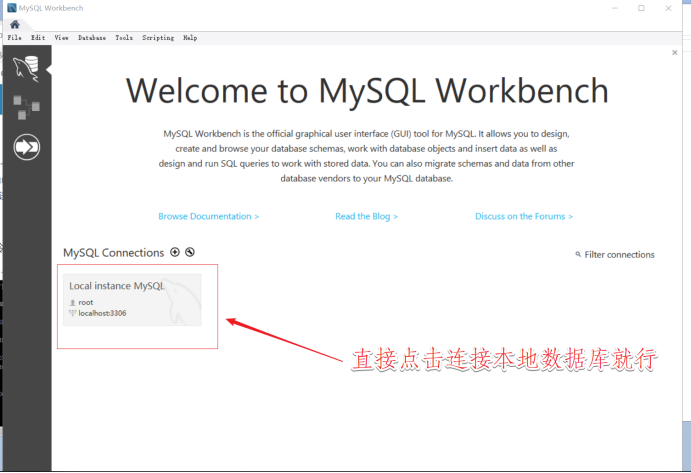Click Discuss on the Forums link
The width and height of the screenshot is (691, 473).
click(x=524, y=216)
